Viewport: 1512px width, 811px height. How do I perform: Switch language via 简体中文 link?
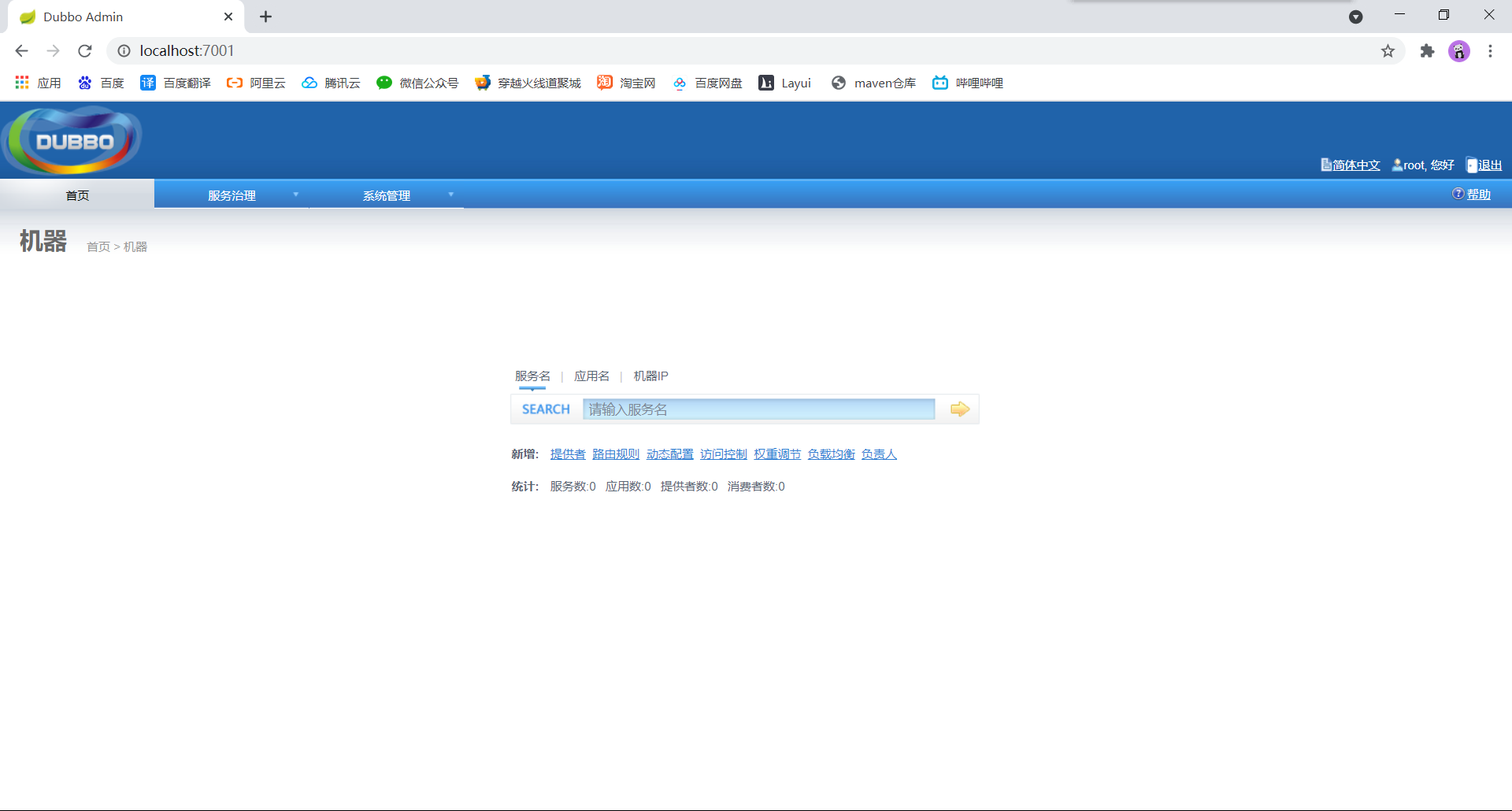1351,165
